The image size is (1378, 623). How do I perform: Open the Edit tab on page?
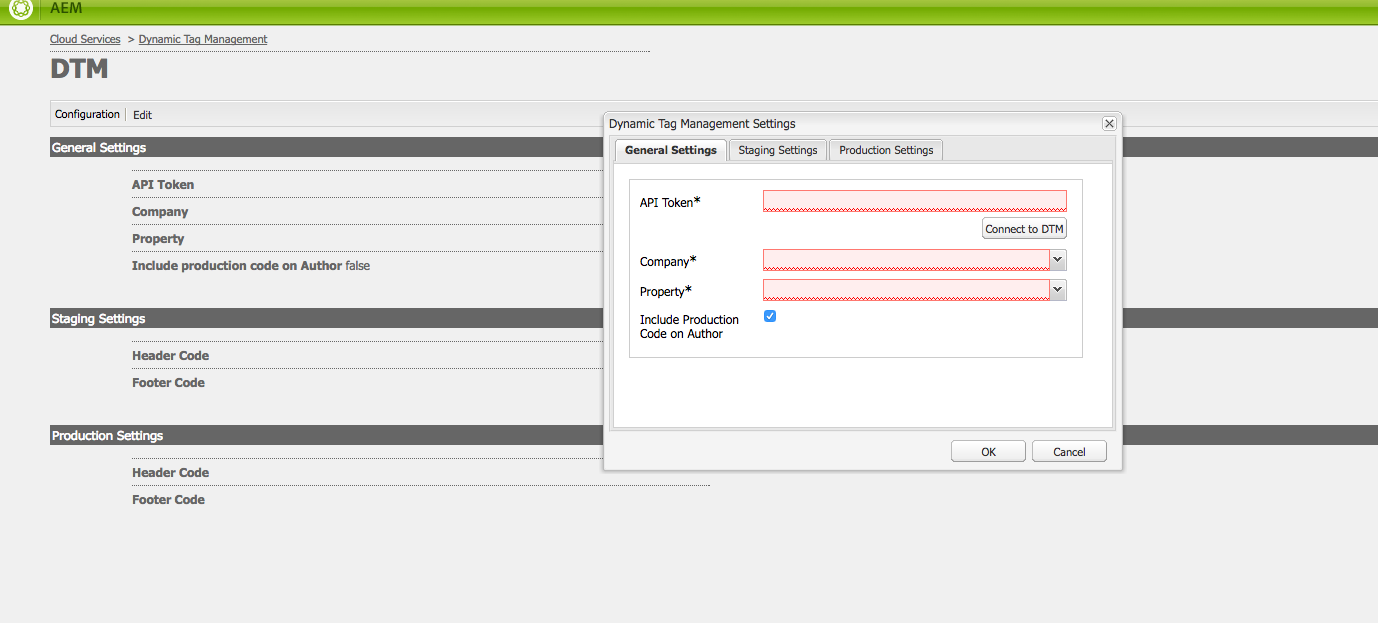tap(142, 115)
